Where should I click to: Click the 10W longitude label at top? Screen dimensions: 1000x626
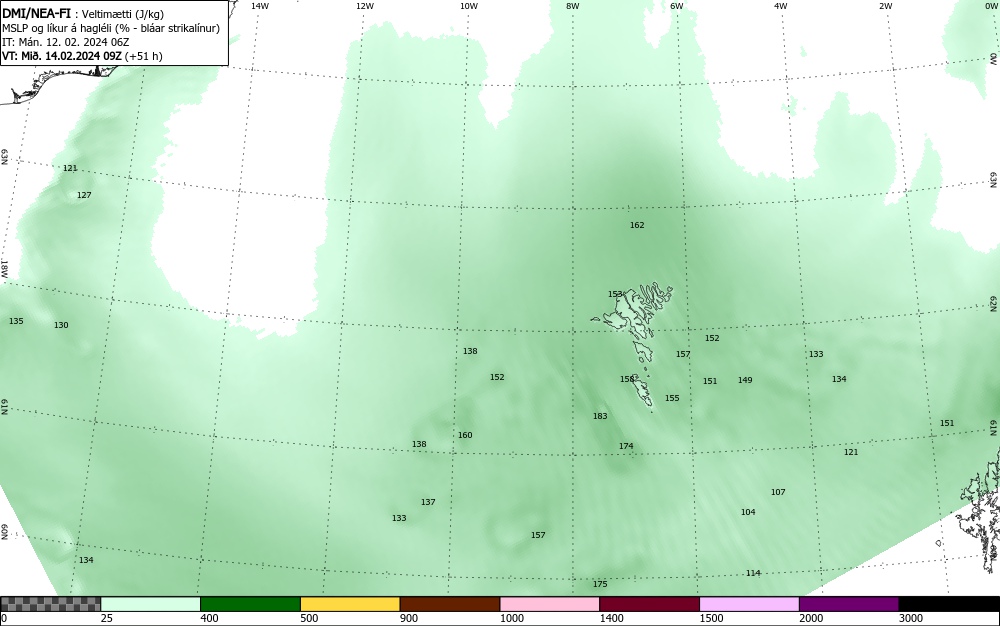pos(469,6)
